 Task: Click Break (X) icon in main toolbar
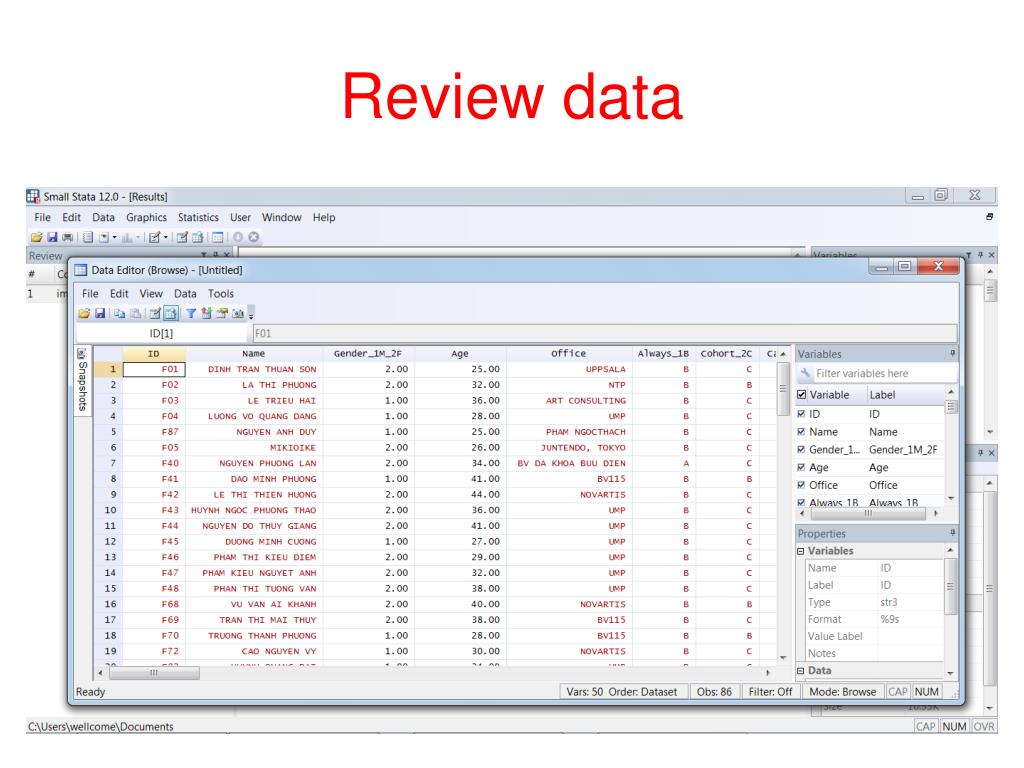coord(253,237)
